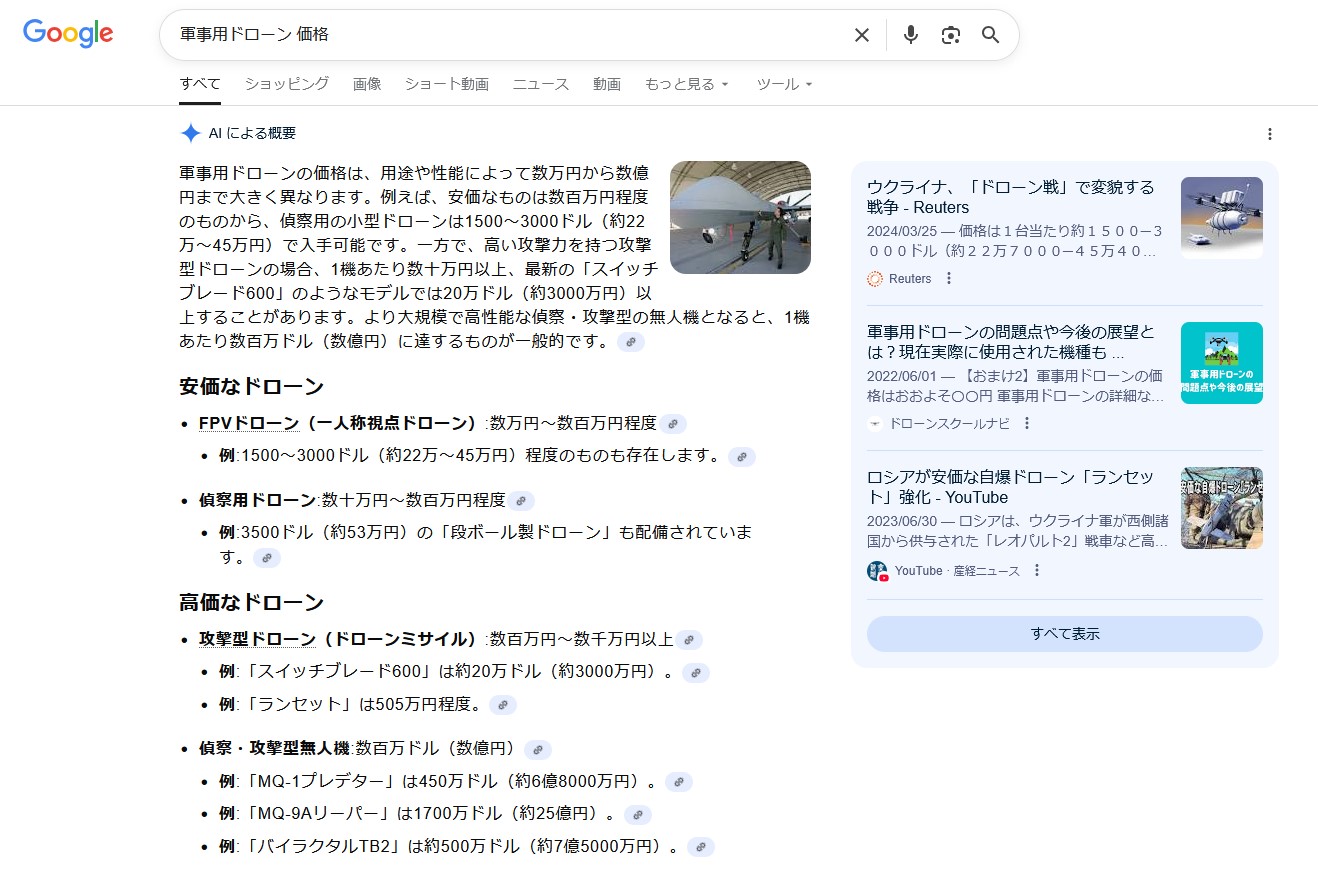This screenshot has width=1318, height=871.
Task: Clear the search box text
Action: click(861, 35)
